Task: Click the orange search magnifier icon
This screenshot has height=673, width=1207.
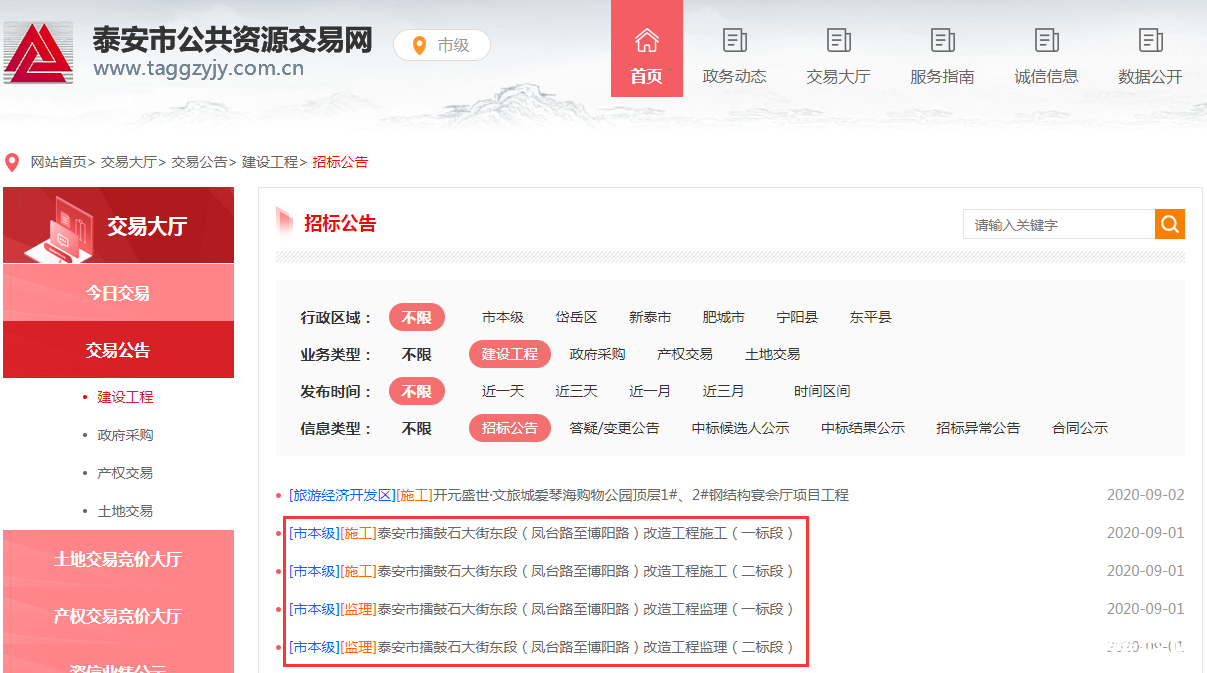Action: (x=1170, y=224)
